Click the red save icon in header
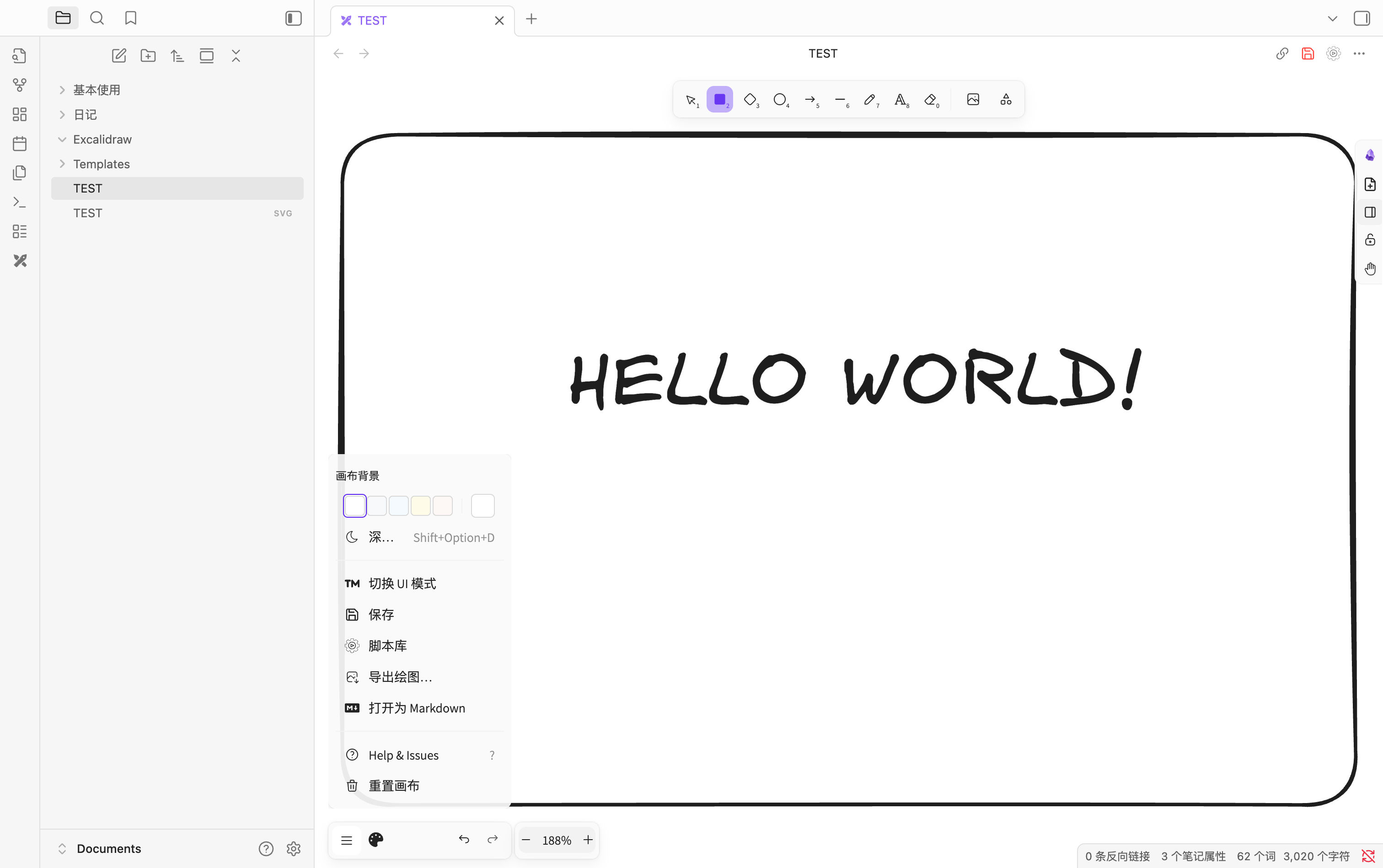 point(1308,54)
